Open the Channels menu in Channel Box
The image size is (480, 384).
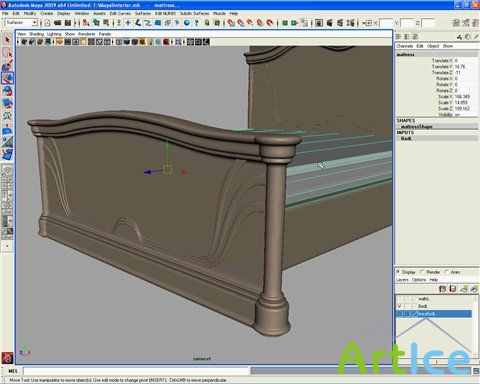pos(405,46)
